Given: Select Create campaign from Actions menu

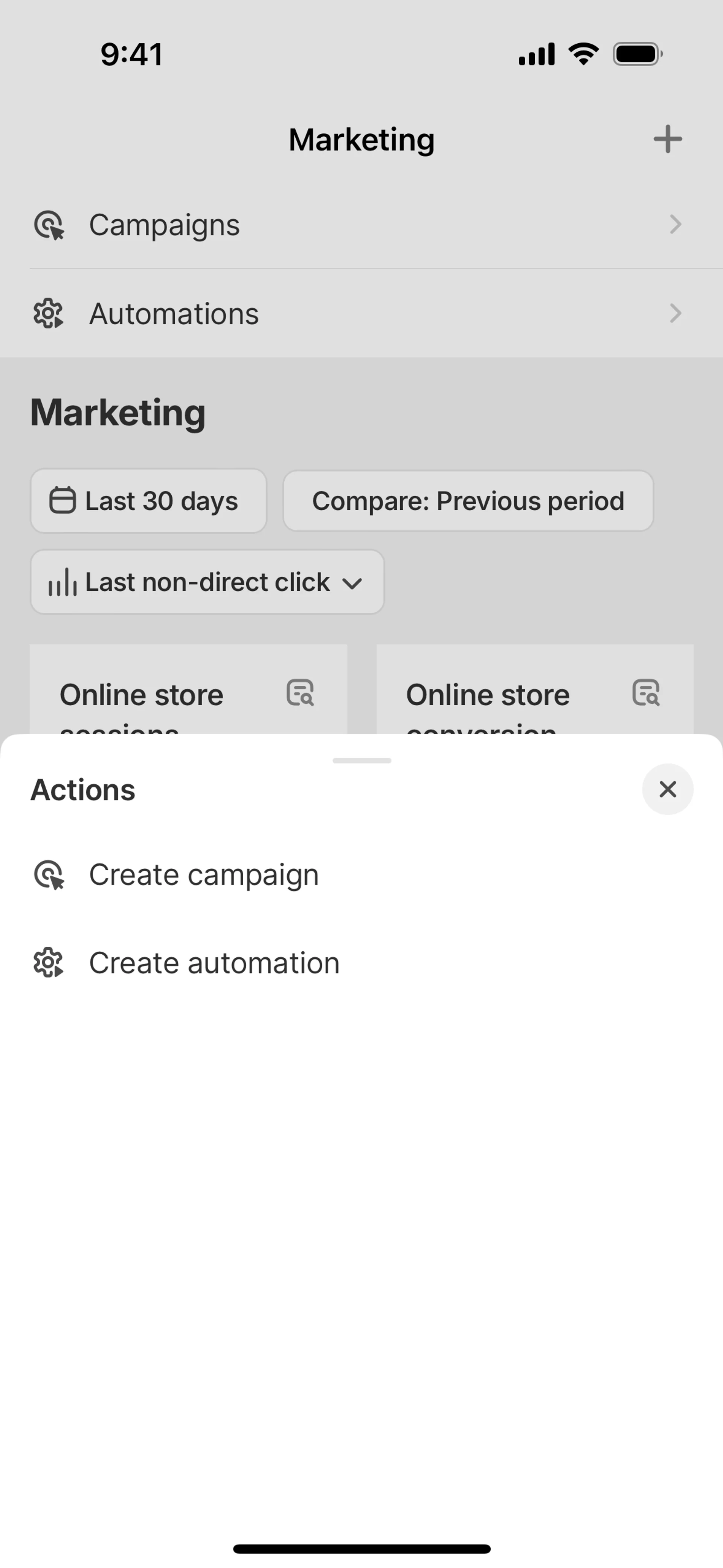Looking at the screenshot, I should pos(204,875).
